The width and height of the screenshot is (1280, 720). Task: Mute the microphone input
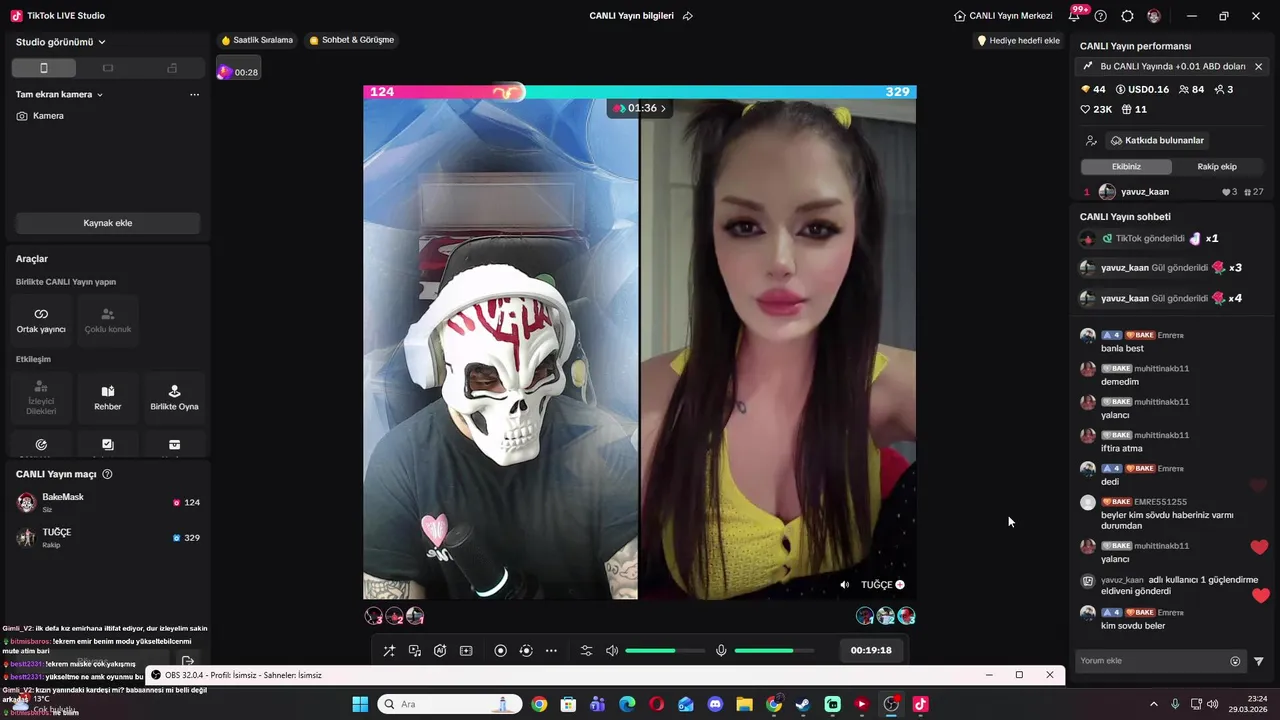coord(721,651)
